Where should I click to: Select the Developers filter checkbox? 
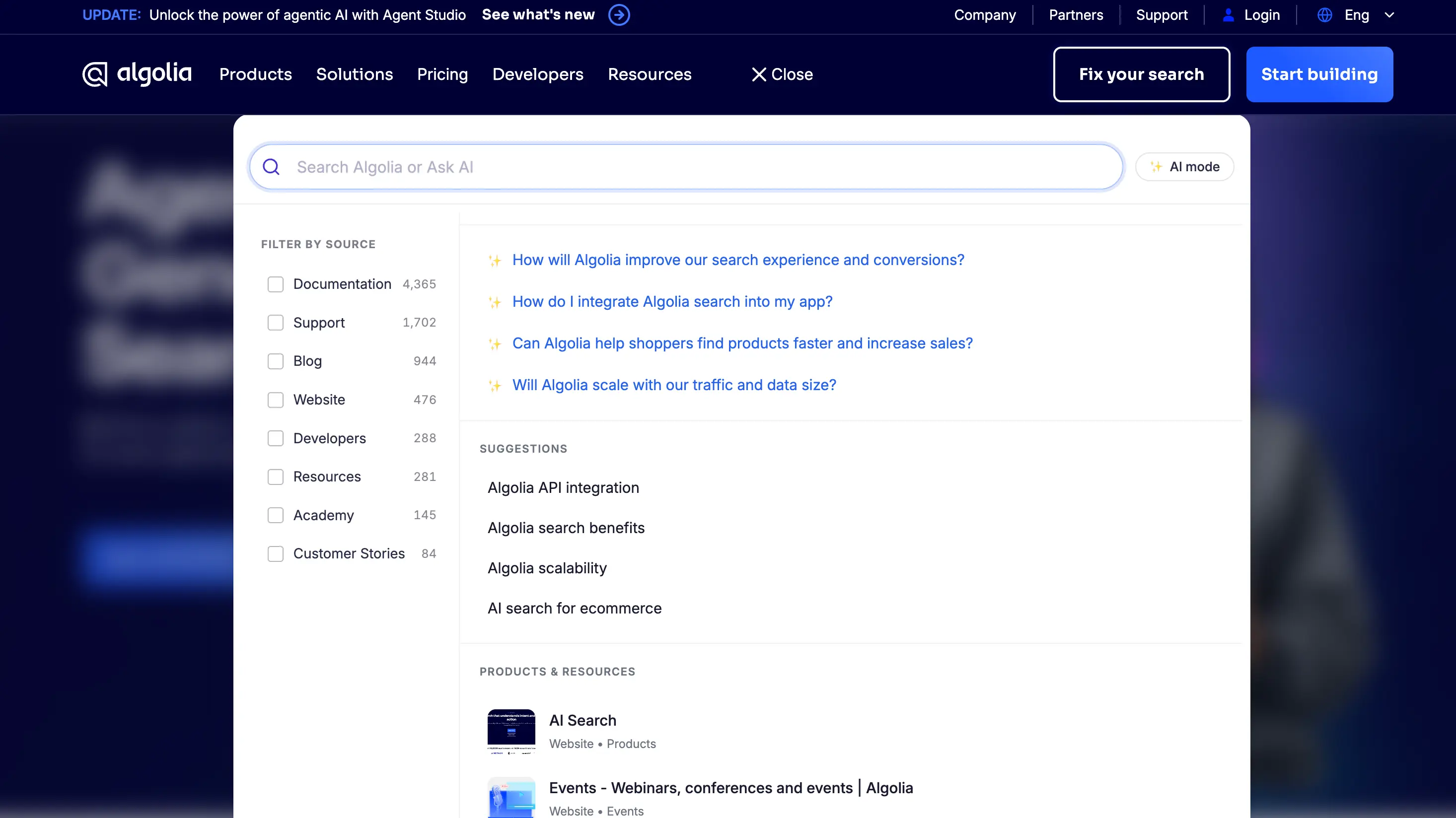(x=275, y=438)
